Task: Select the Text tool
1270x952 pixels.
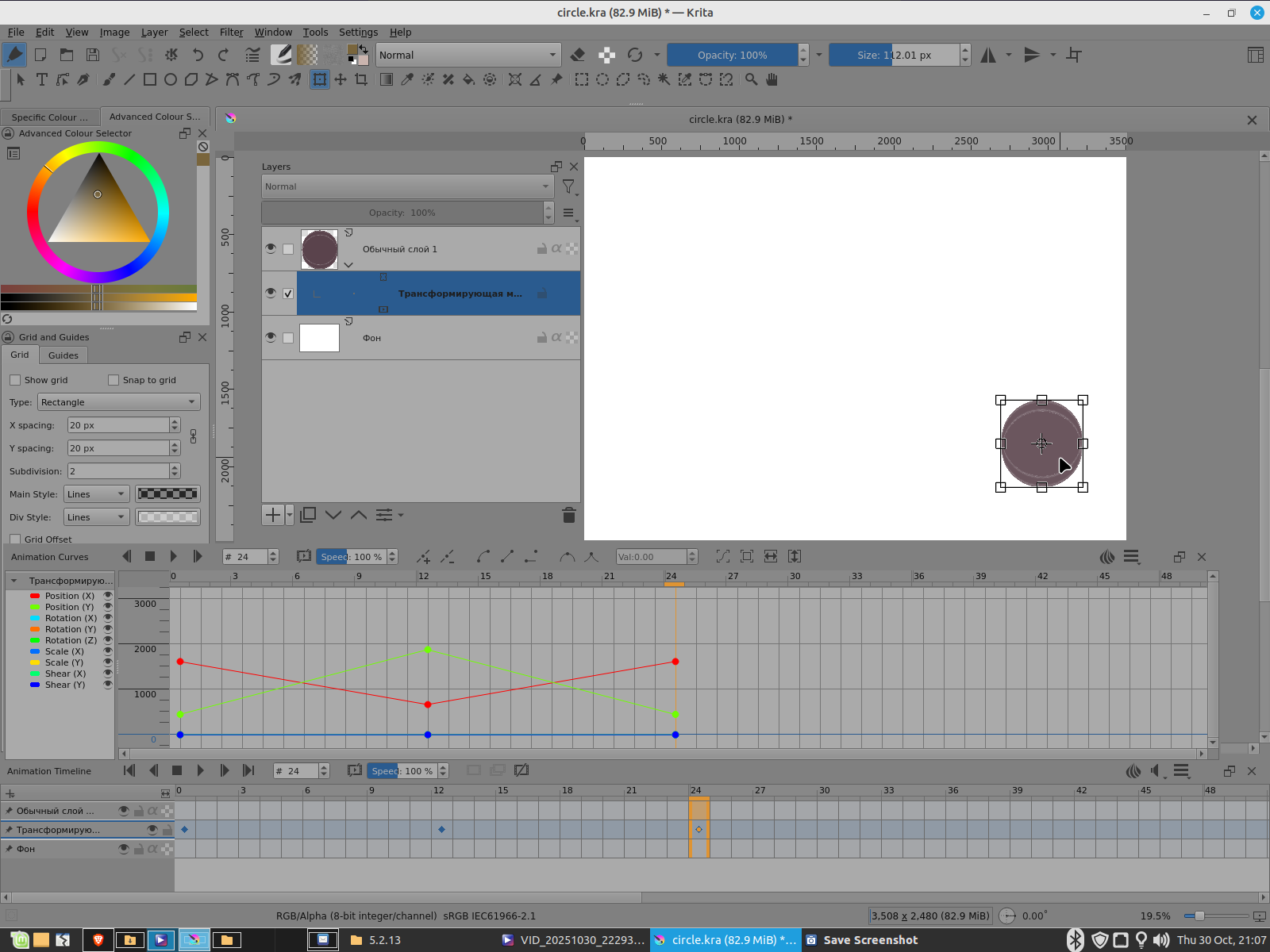Action: (x=42, y=79)
